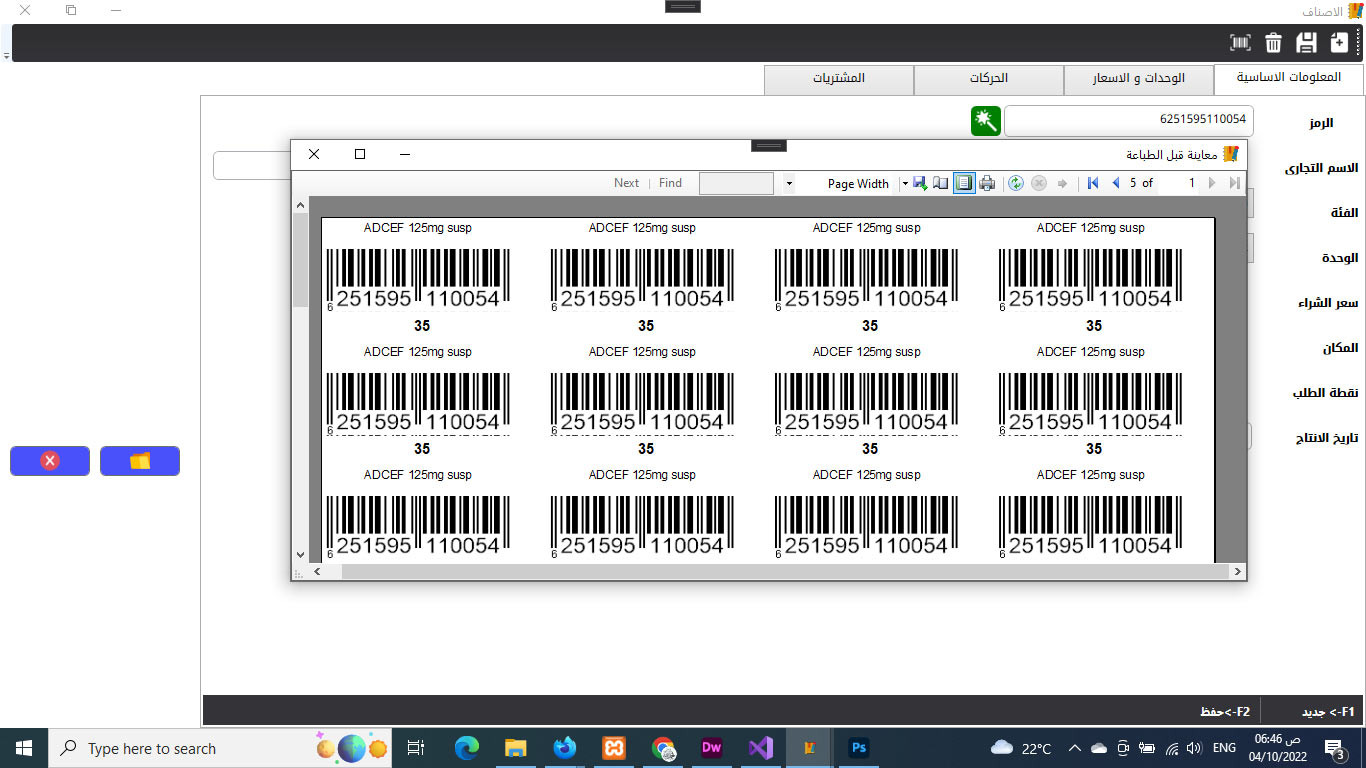Print the barcode report using the printer icon

tap(987, 183)
